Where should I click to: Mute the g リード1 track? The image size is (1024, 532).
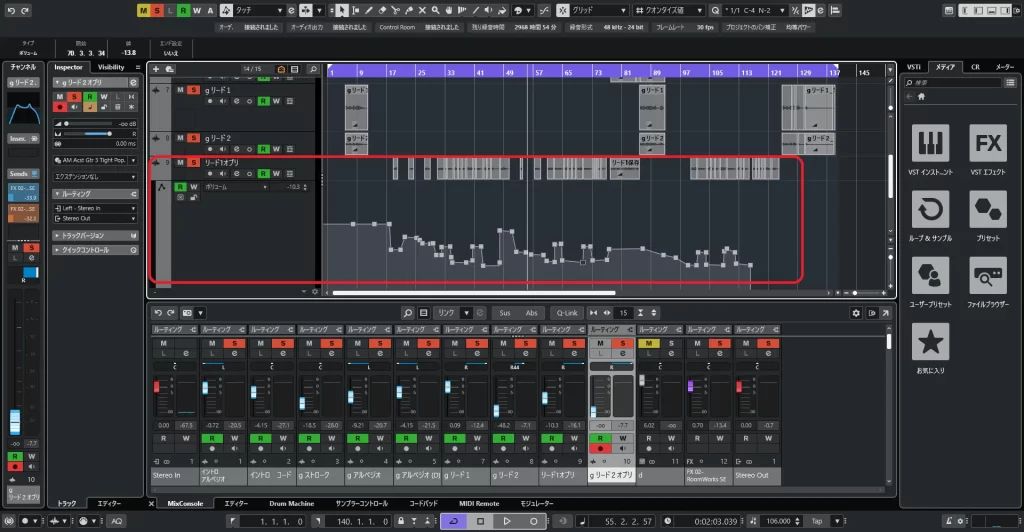[x=180, y=91]
